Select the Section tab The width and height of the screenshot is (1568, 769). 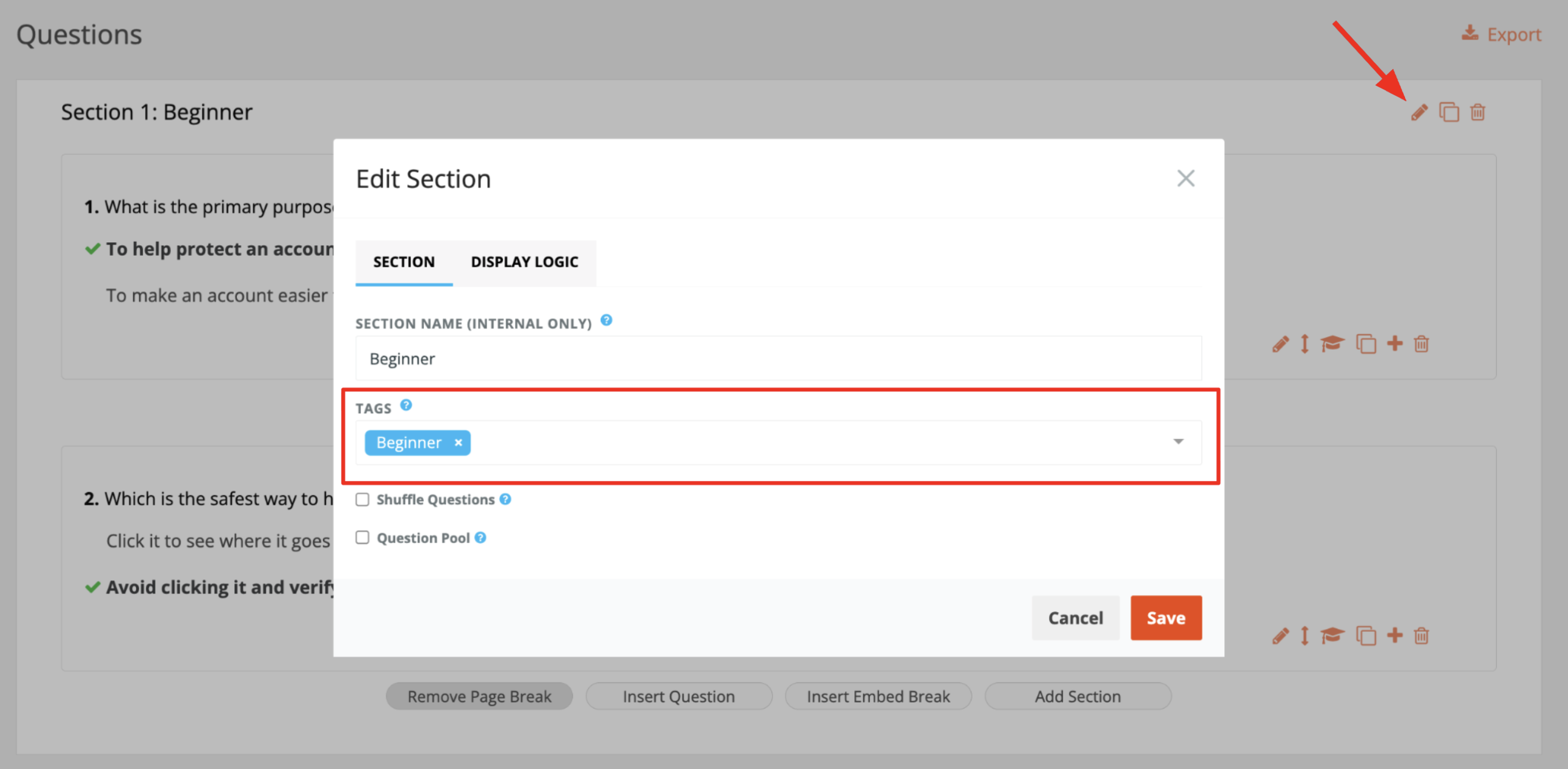click(x=404, y=262)
